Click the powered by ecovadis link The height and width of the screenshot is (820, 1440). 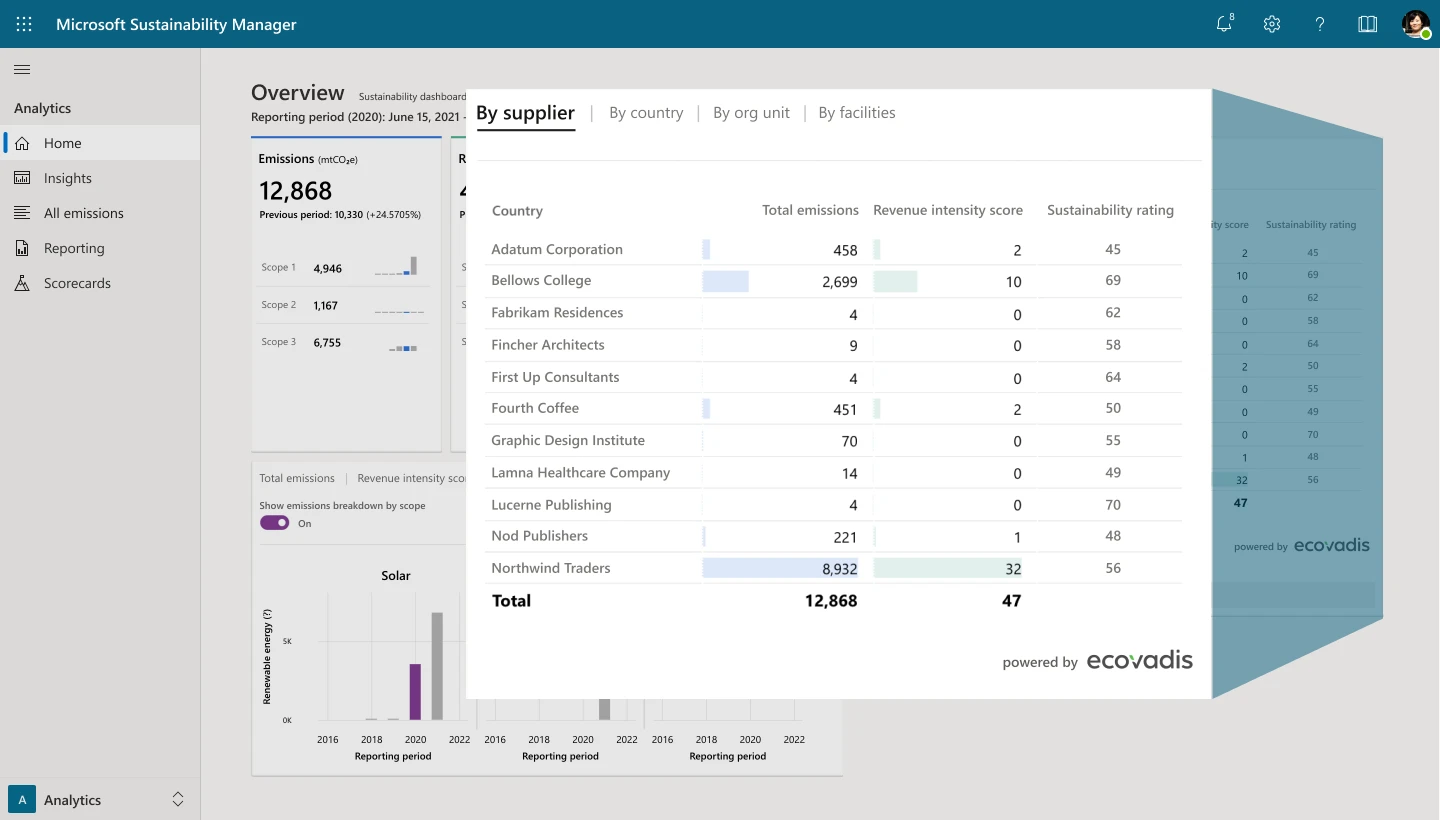tap(1096, 660)
